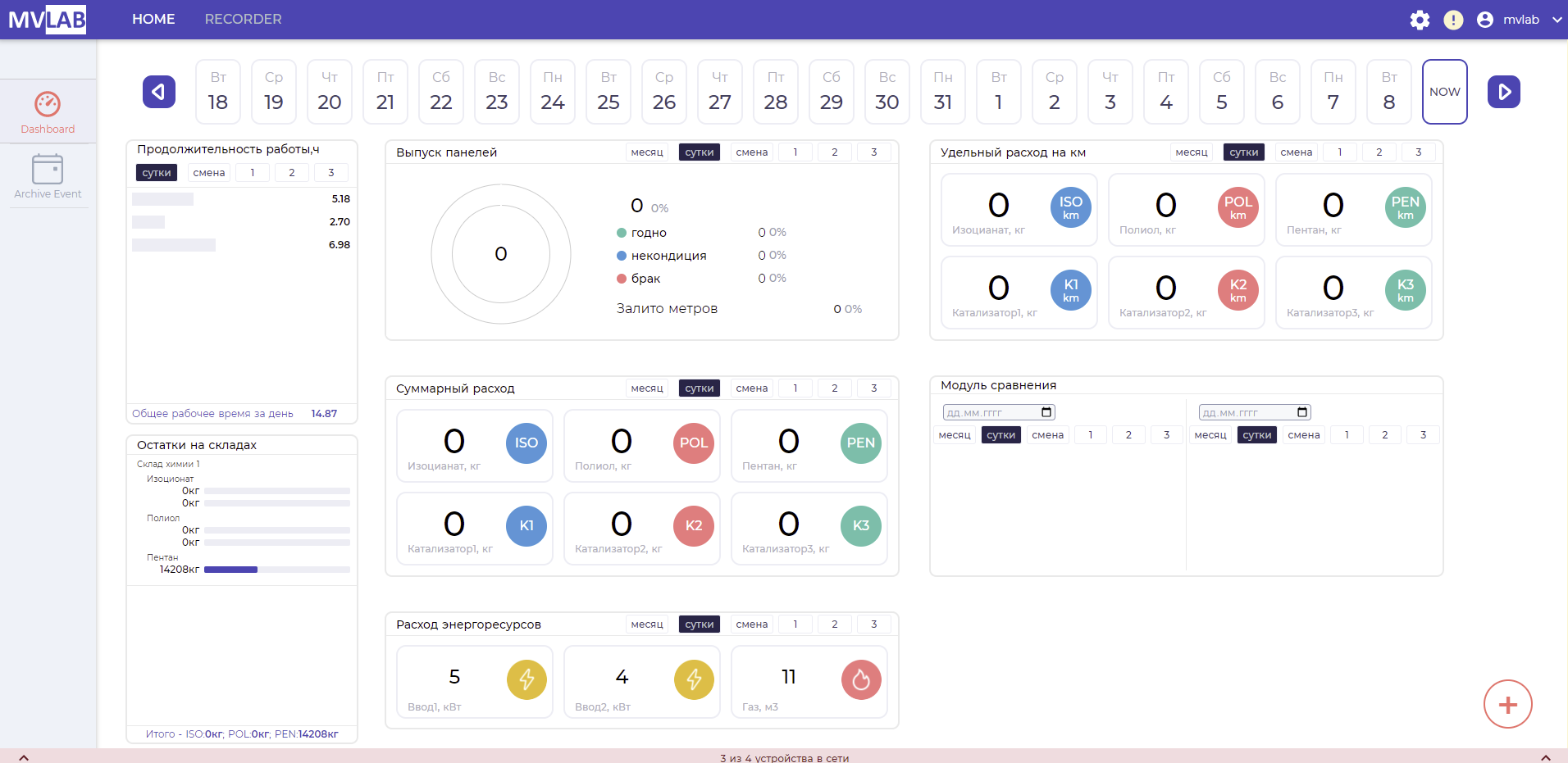1568x763 pixels.
Task: Select Sunday 30 in date strip
Action: coord(887,92)
